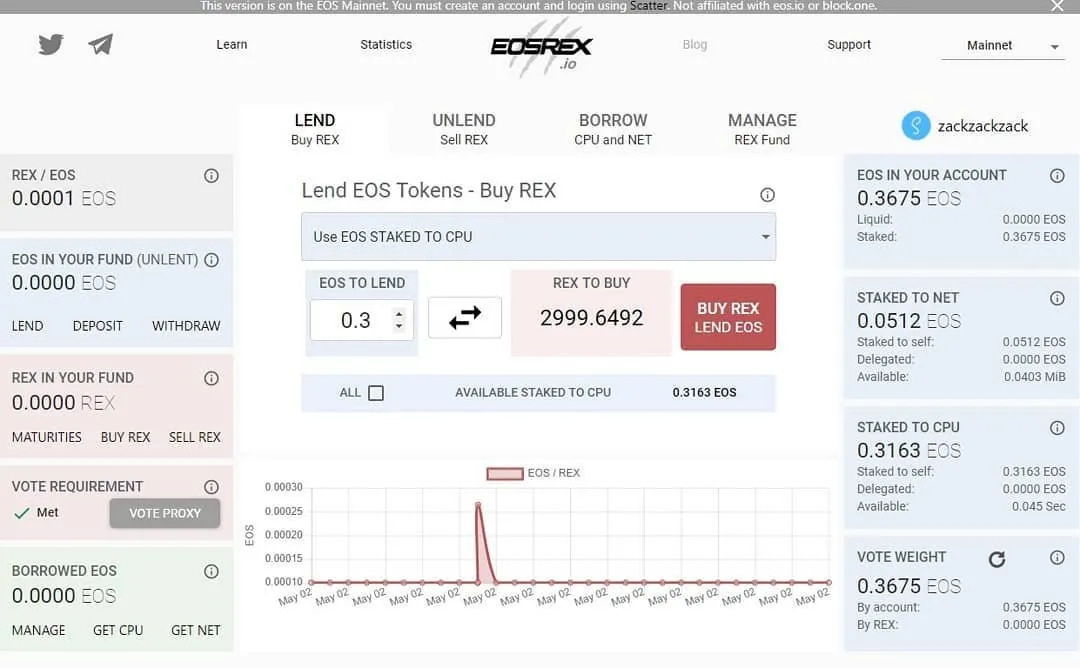
Task: Close the EOS Mainnet notice banner
Action: coord(1057,6)
